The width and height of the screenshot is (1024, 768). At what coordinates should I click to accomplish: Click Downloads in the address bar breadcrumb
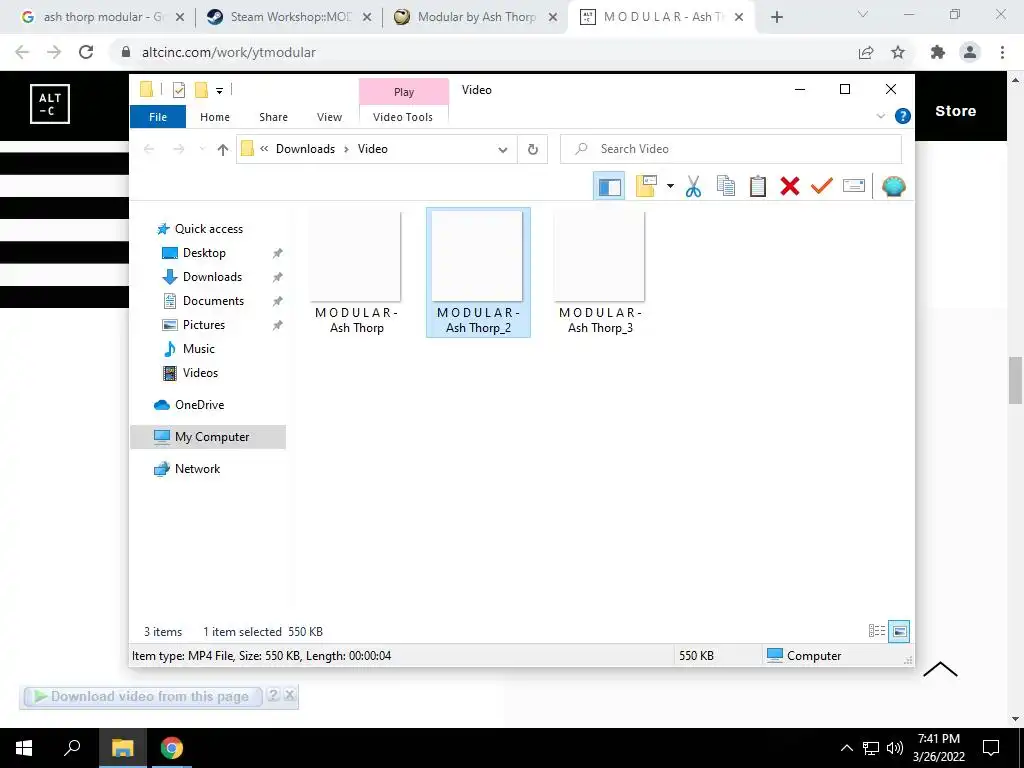[305, 149]
